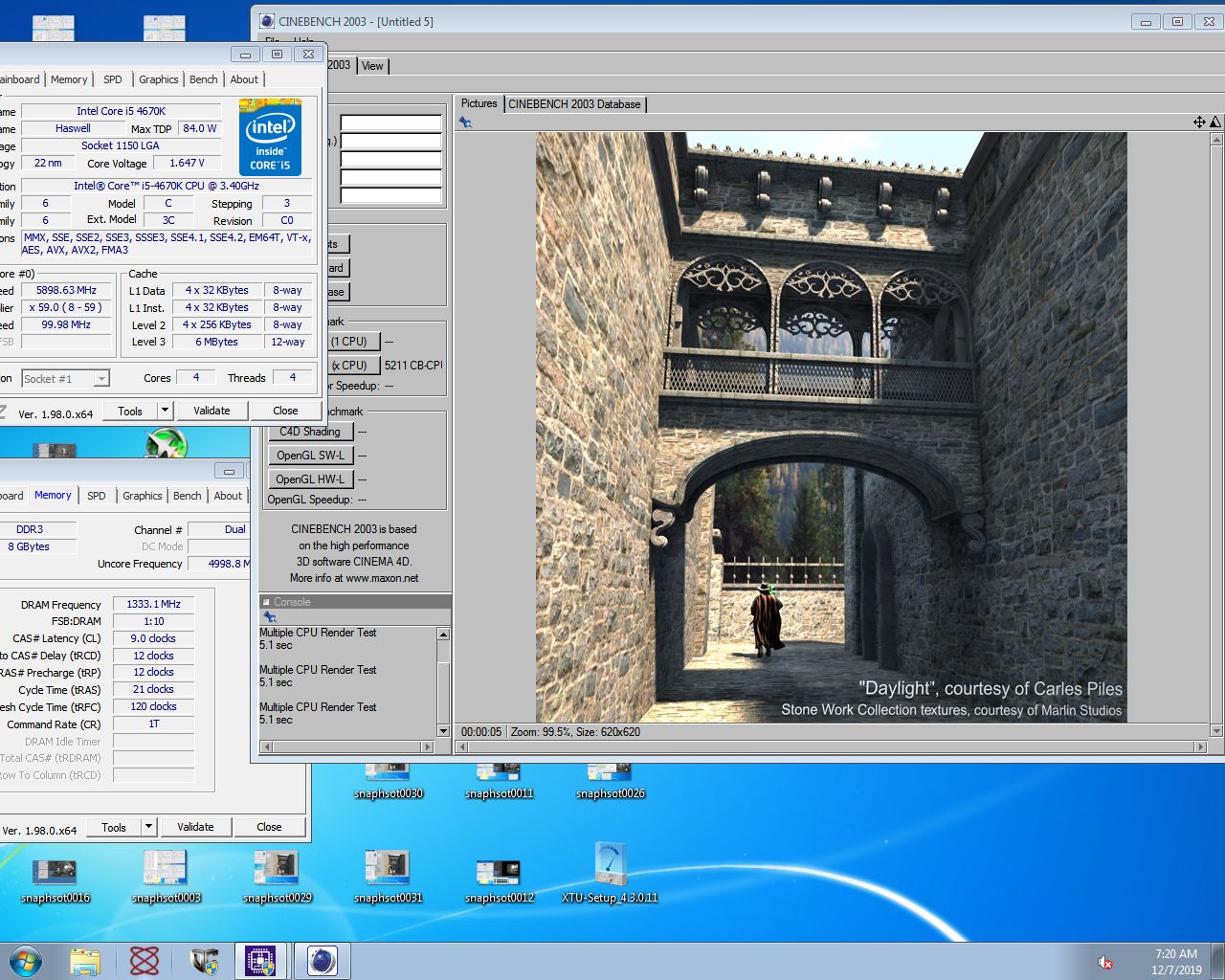Click the picture viewer horizontal scrollbar right arrow
The width and height of the screenshot is (1225, 980).
point(1200,746)
